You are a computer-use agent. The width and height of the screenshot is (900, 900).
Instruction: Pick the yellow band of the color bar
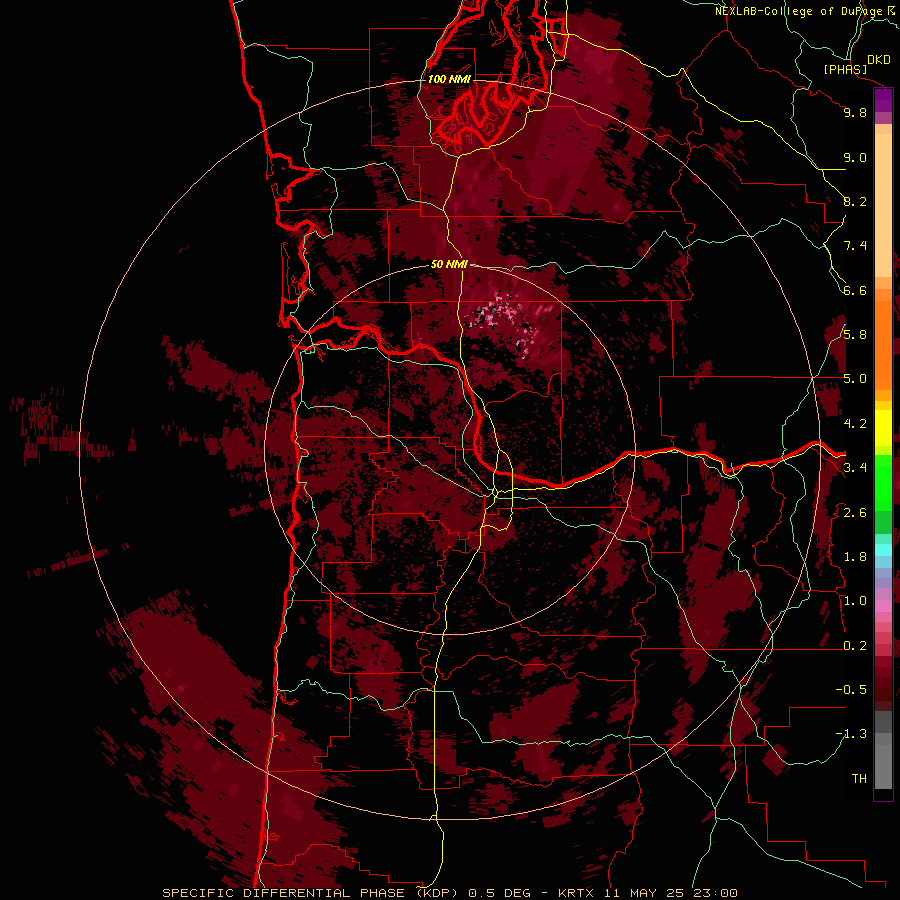[x=883, y=428]
